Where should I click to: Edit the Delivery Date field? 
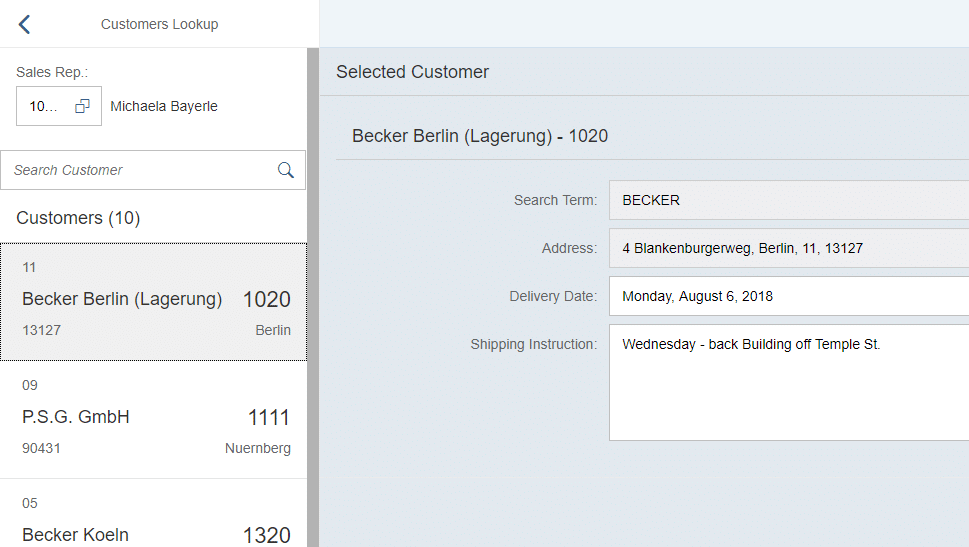click(789, 296)
